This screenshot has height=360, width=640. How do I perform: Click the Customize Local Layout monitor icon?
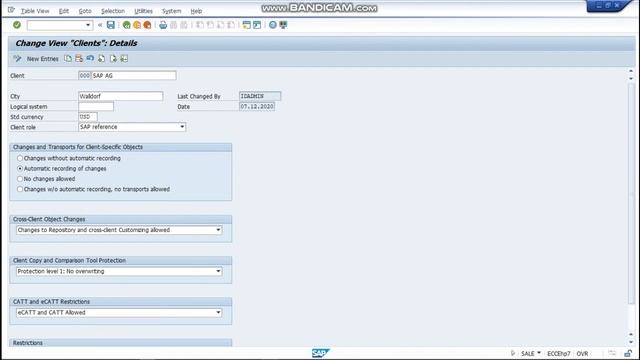click(x=283, y=25)
